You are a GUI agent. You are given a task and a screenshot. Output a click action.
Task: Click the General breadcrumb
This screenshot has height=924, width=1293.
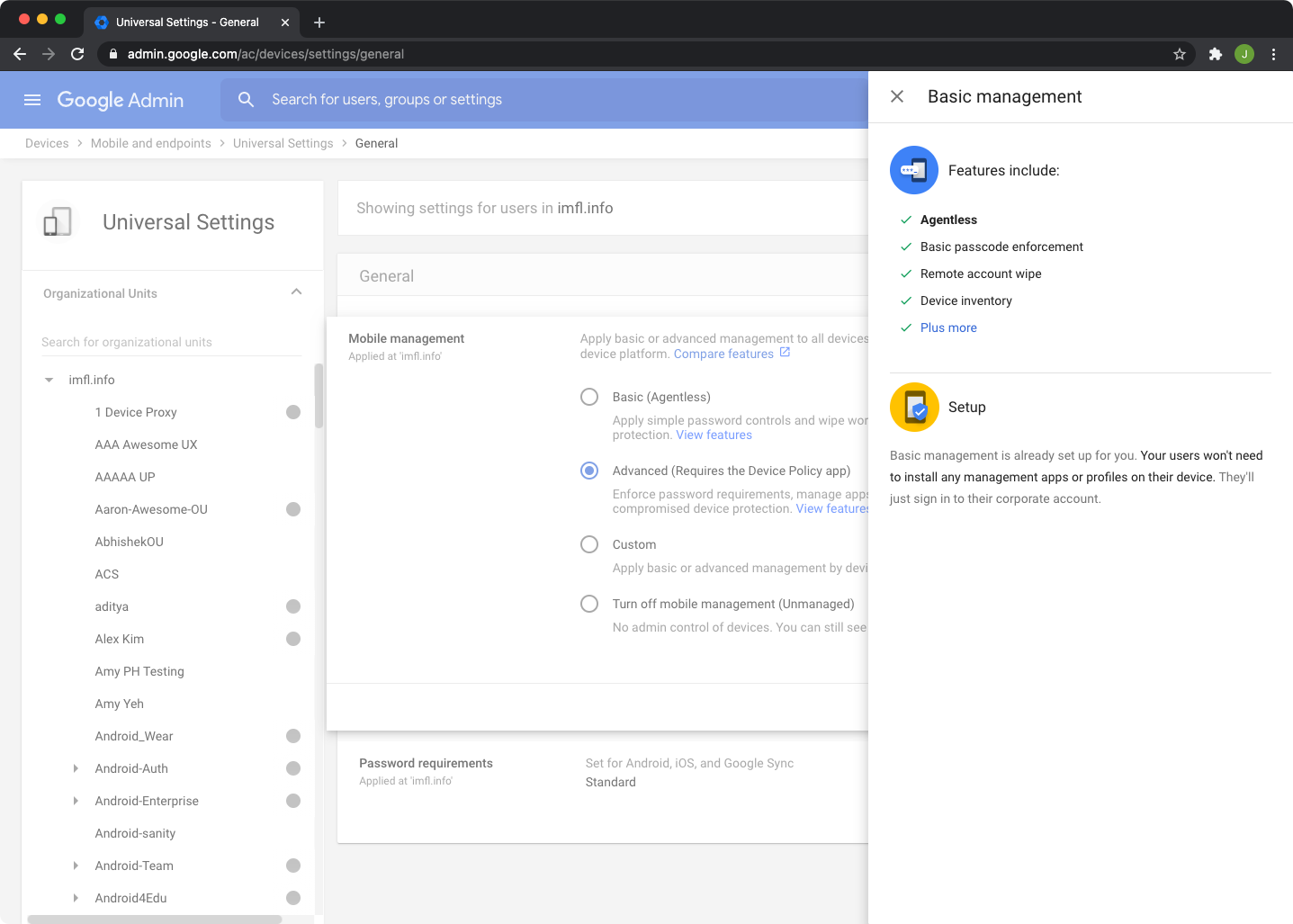[376, 143]
